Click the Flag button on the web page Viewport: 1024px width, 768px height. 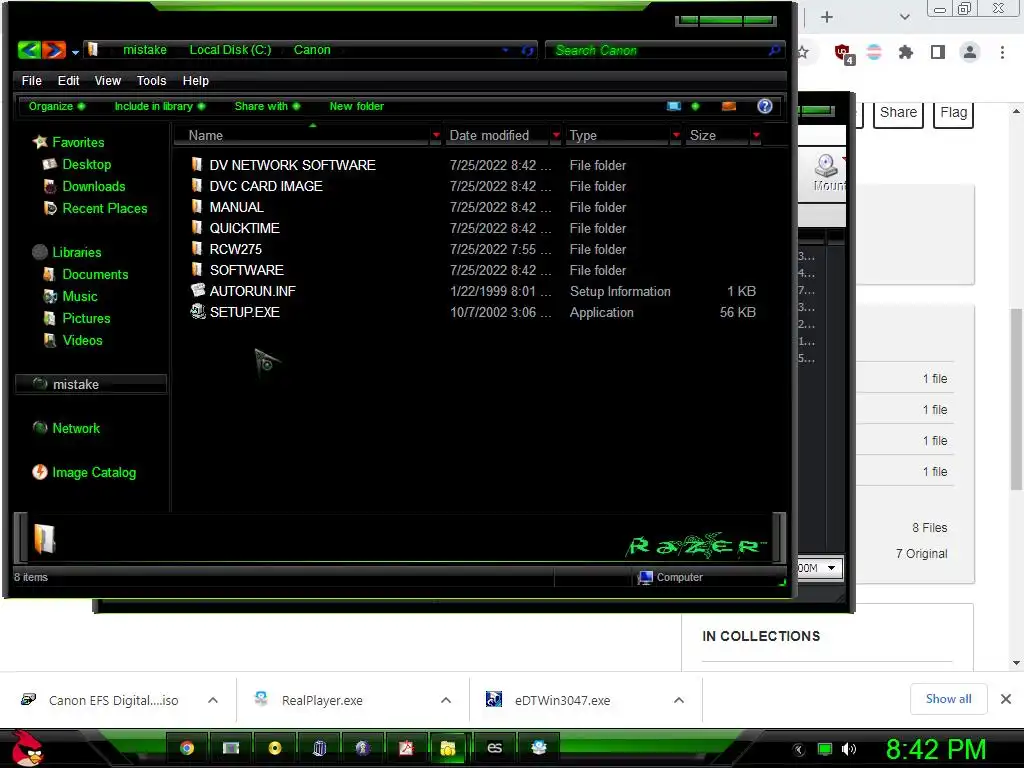pos(953,113)
